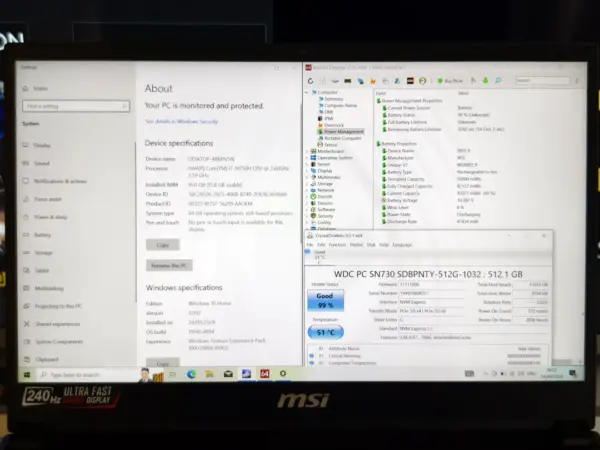Expand the Multimedia node in AIDA64

pos(307,177)
